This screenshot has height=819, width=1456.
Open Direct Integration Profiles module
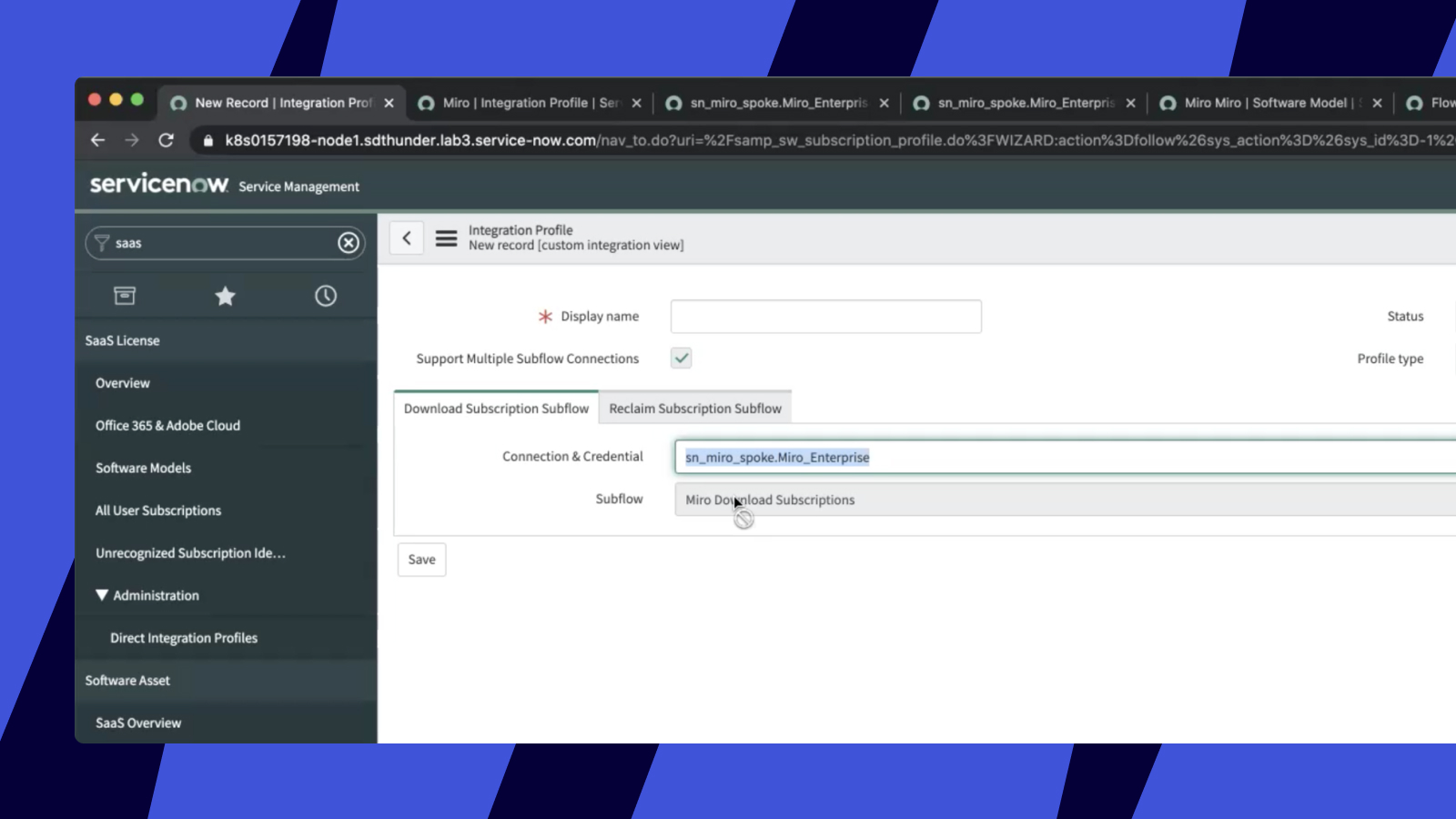[x=184, y=638]
